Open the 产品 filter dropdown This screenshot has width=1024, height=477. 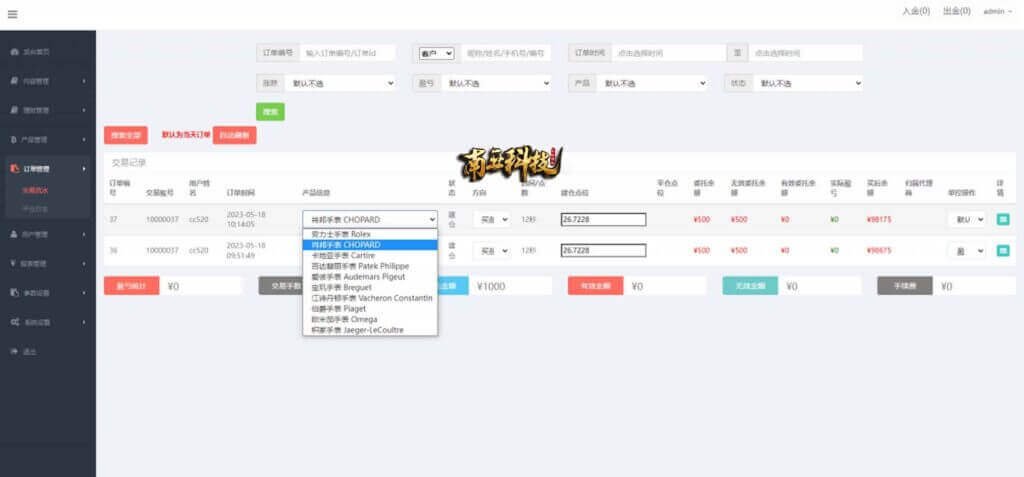651,83
